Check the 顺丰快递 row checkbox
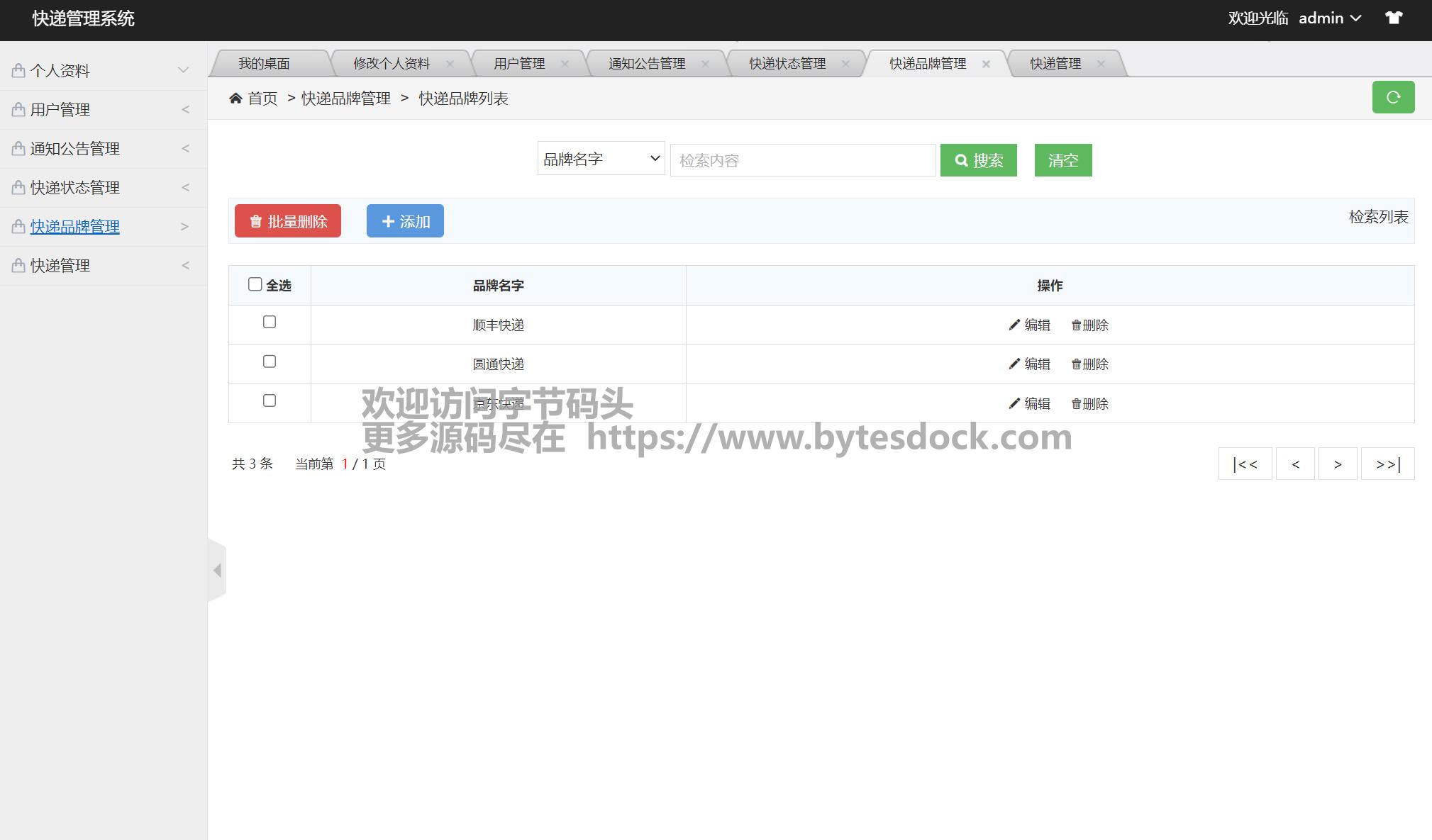This screenshot has width=1432, height=840. [270, 323]
